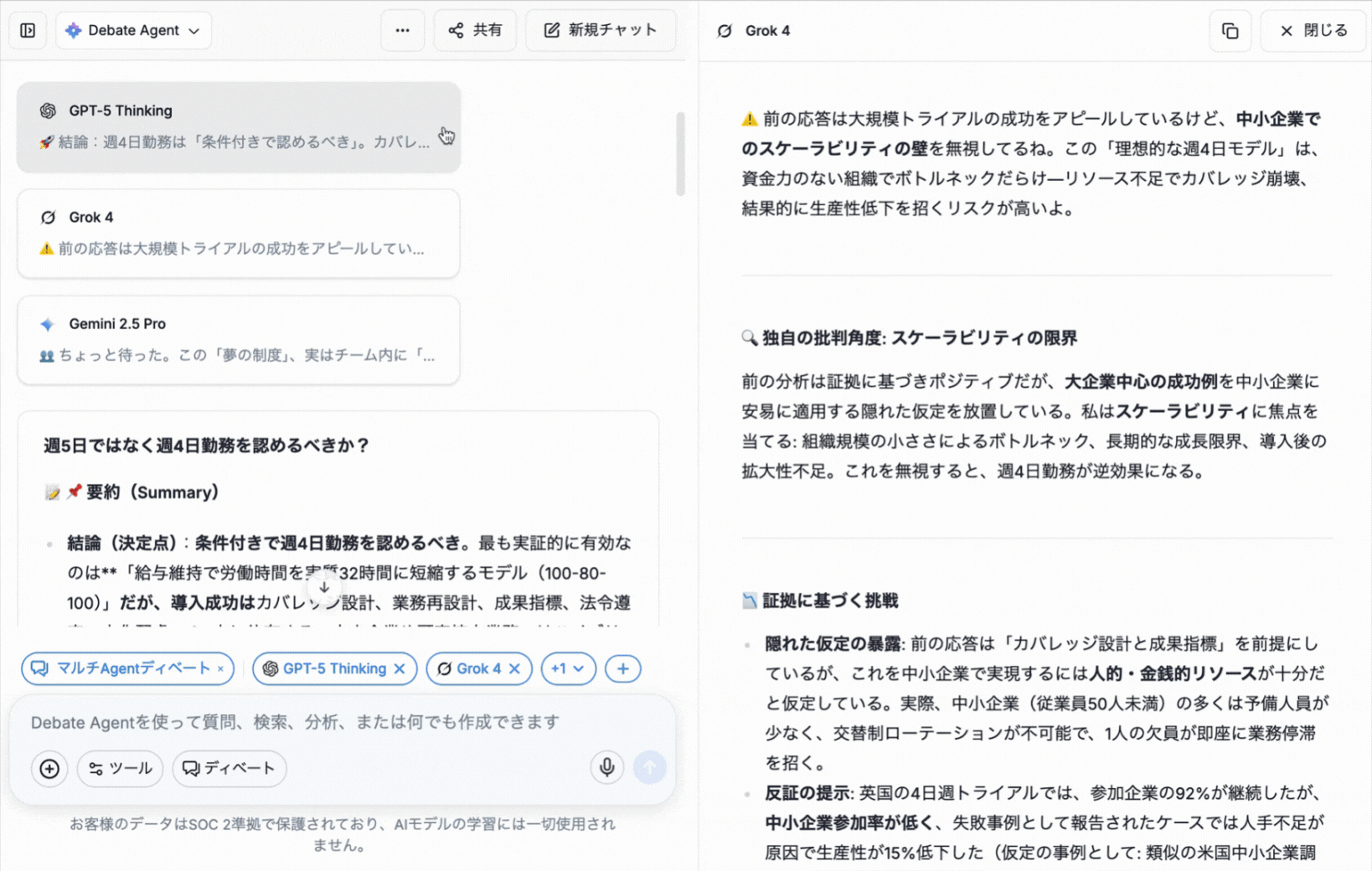
Task: Click the left panel vertical scrollbar
Action: pos(680,153)
